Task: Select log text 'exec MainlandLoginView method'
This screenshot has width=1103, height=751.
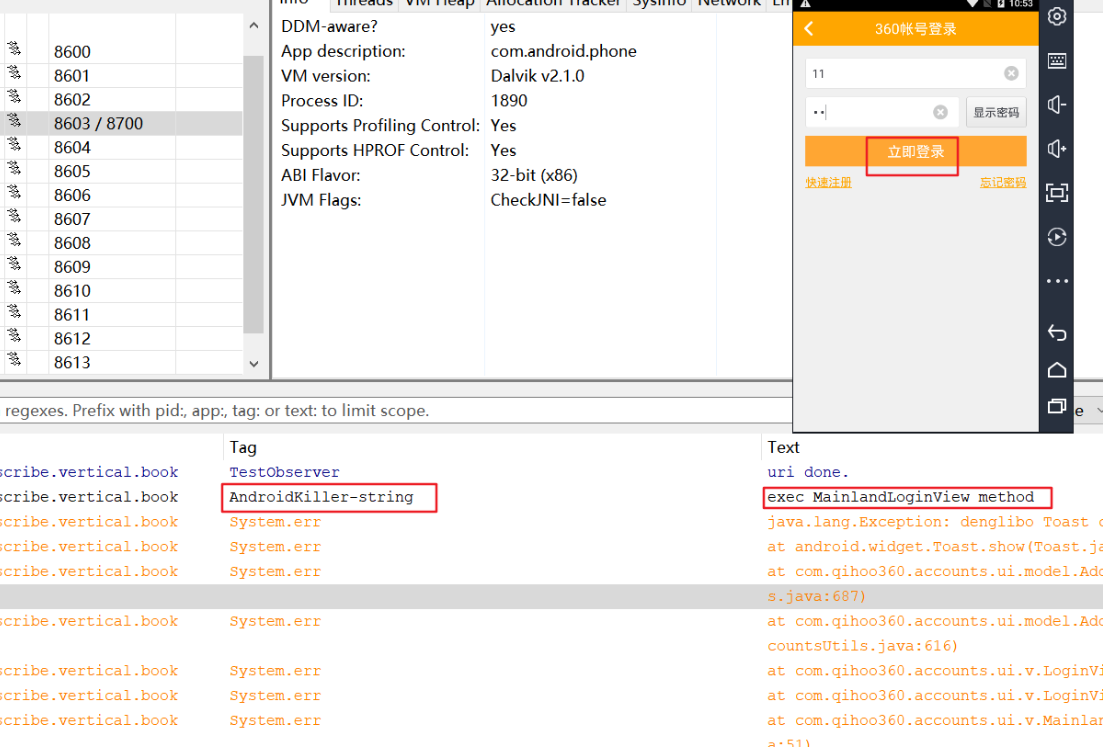Action: (900, 497)
